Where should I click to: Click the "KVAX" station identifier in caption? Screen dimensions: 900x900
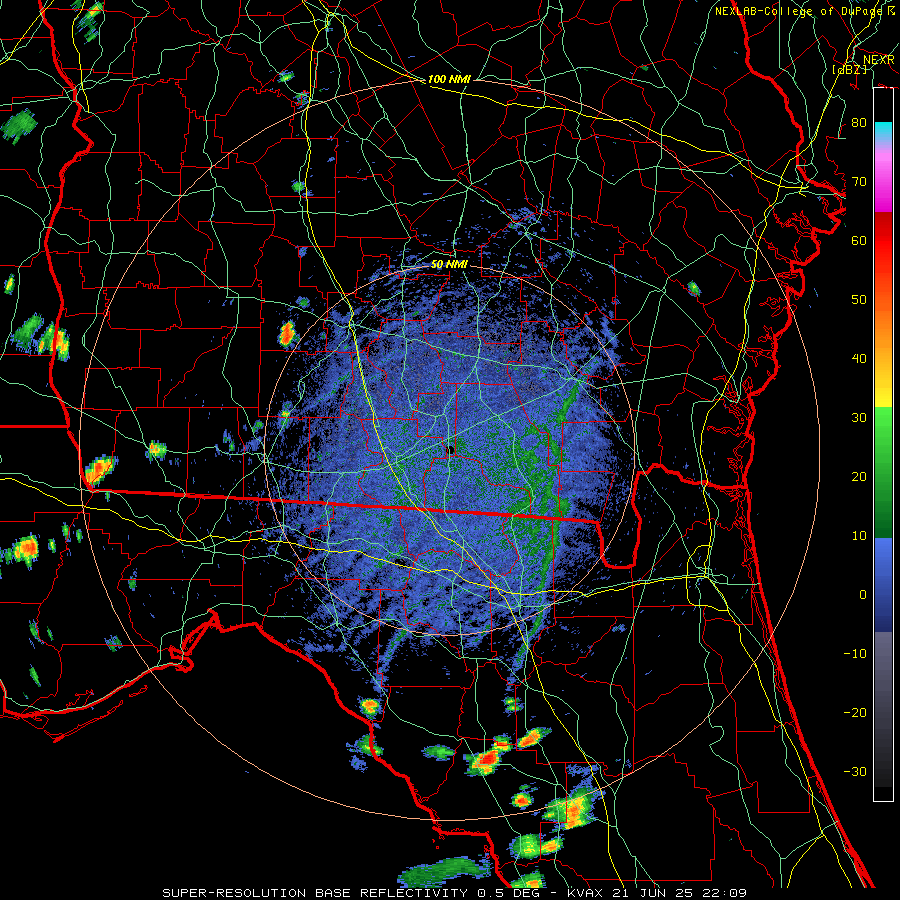(588, 893)
